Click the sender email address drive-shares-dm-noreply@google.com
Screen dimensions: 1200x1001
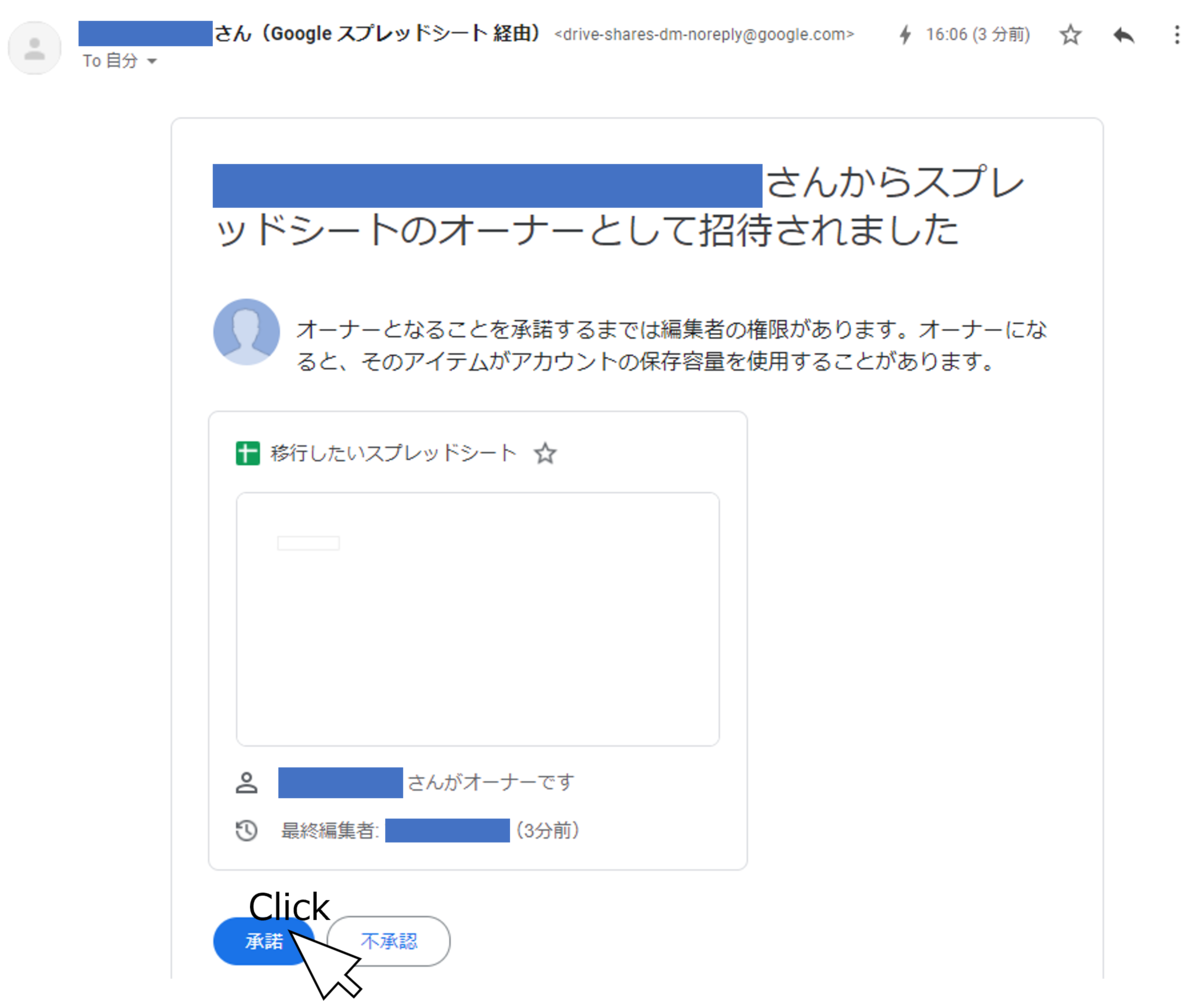tap(704, 34)
